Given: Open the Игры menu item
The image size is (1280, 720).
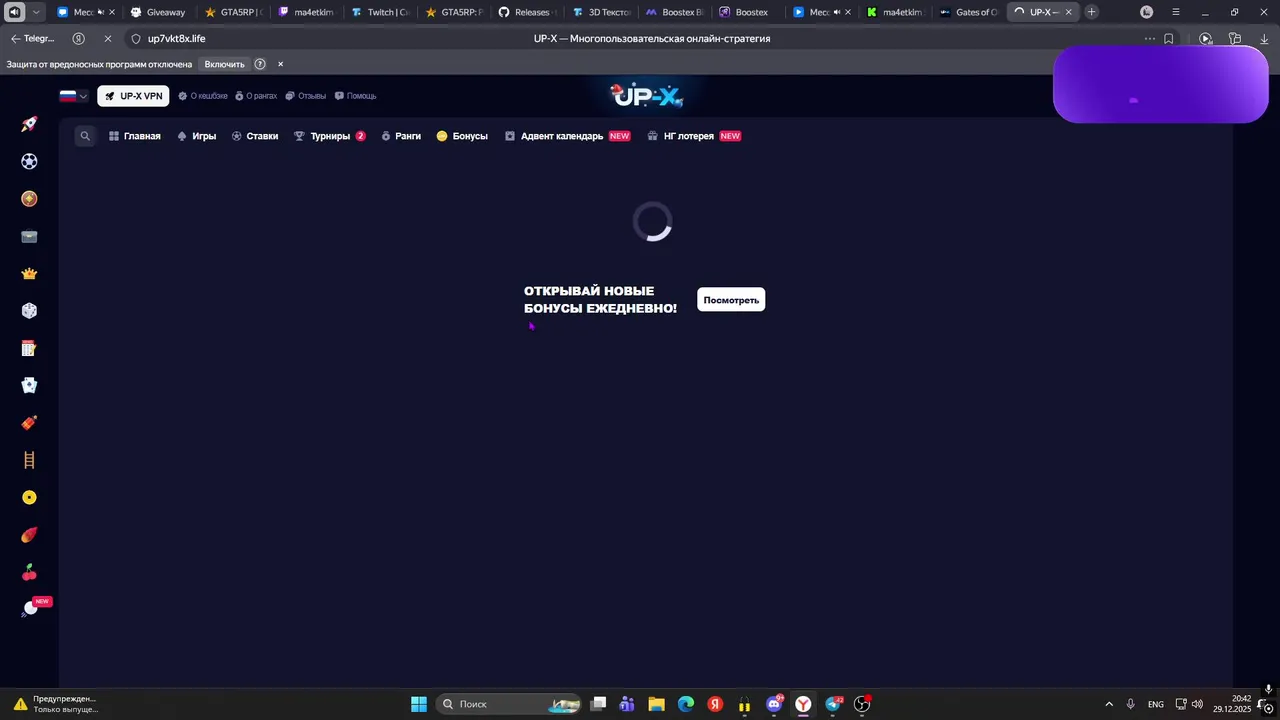Looking at the screenshot, I should (x=196, y=136).
